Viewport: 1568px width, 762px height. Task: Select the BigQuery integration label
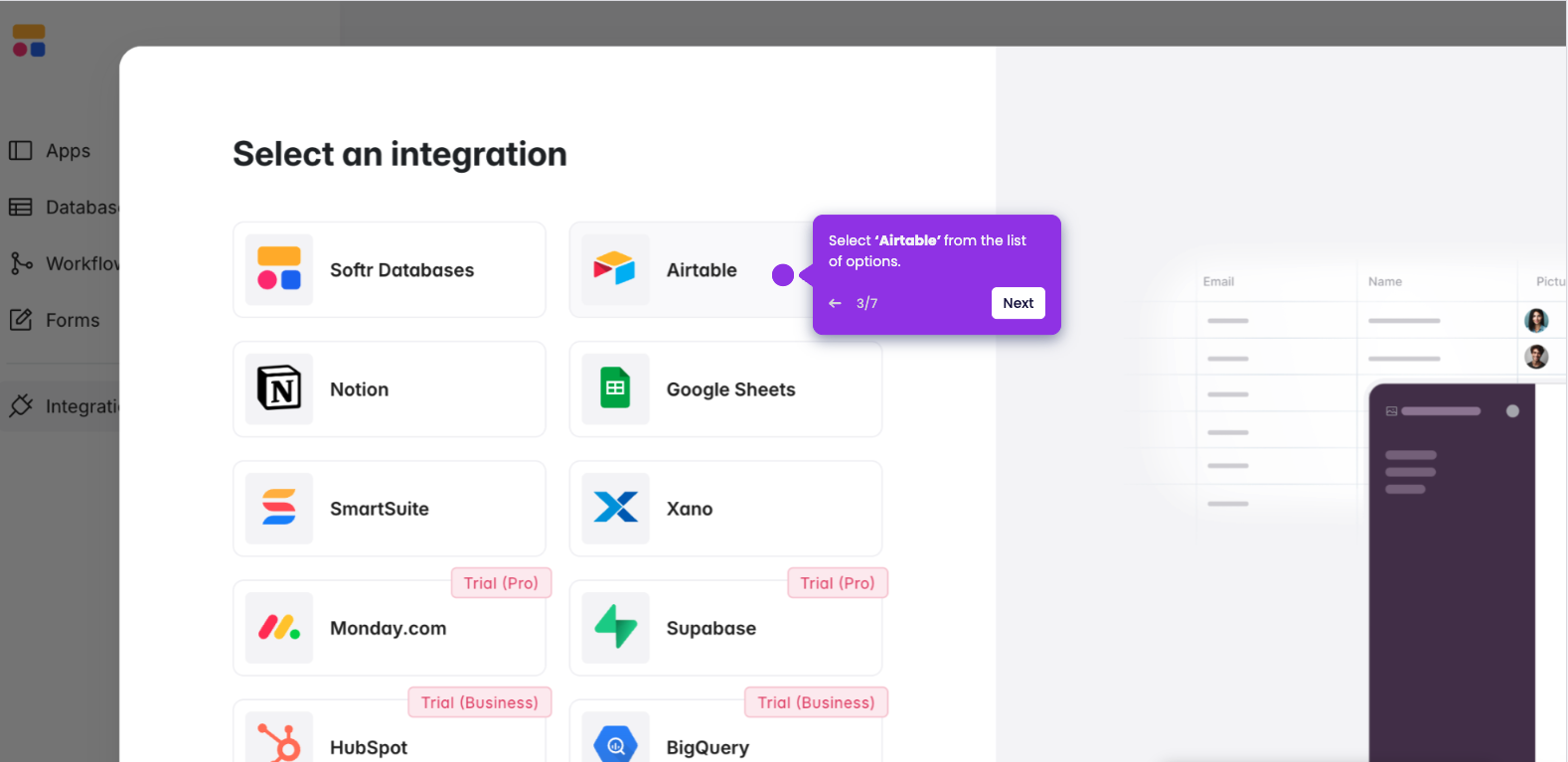point(707,747)
